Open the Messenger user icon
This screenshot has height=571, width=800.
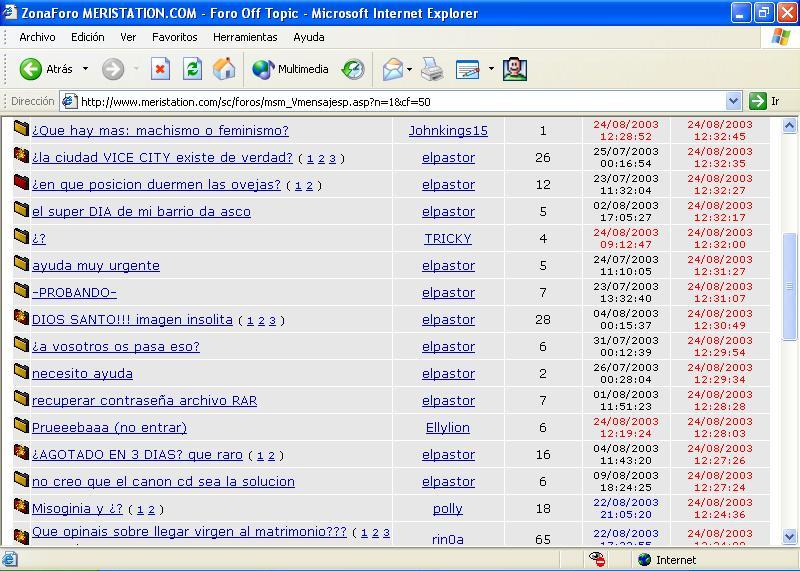click(515, 69)
